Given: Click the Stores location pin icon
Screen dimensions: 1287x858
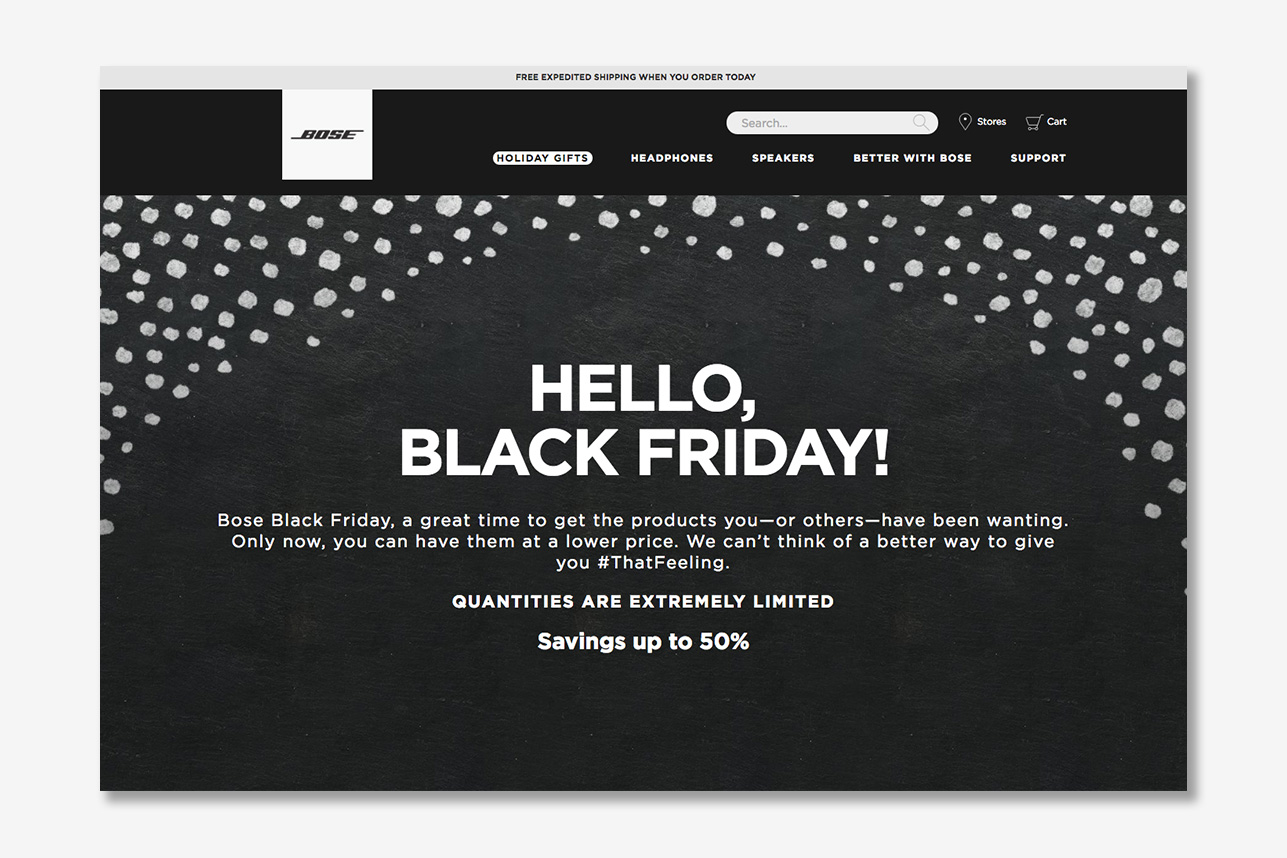Looking at the screenshot, I should 965,122.
